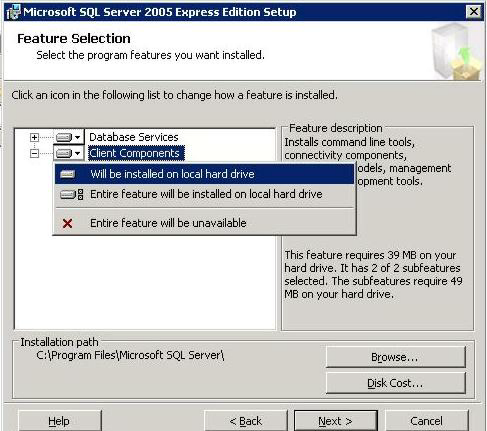This screenshot has height=431, width=487.
Task: Click the installation path C:\Program Files\Microsoft SQL Server\
Action: (130, 355)
